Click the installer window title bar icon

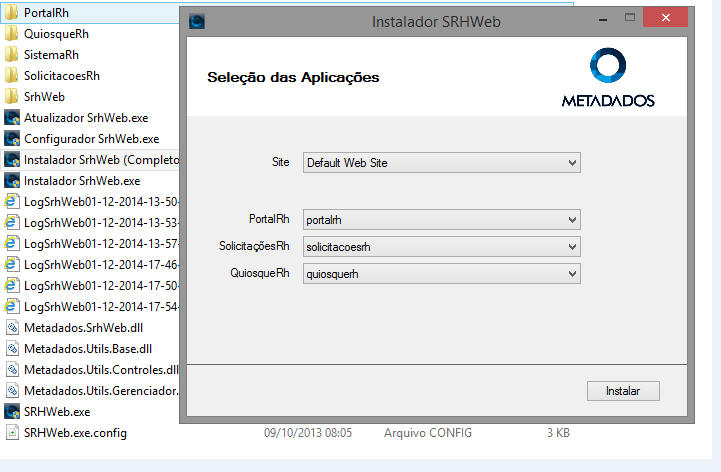(x=197, y=20)
